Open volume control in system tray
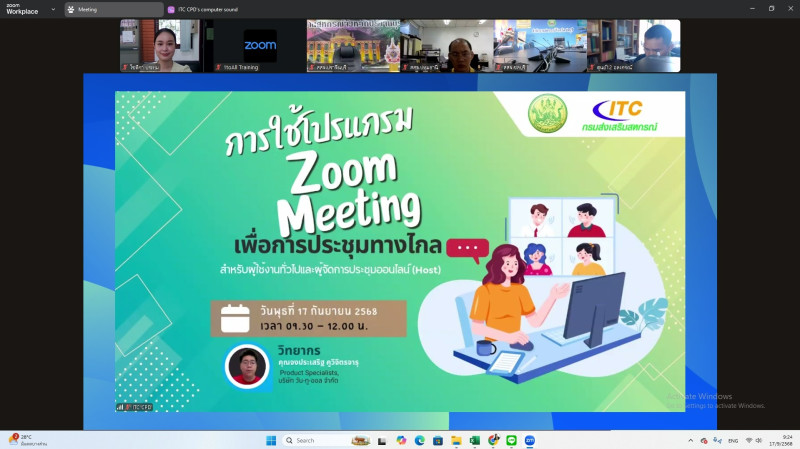Viewport: 800px width, 449px height. click(x=759, y=440)
